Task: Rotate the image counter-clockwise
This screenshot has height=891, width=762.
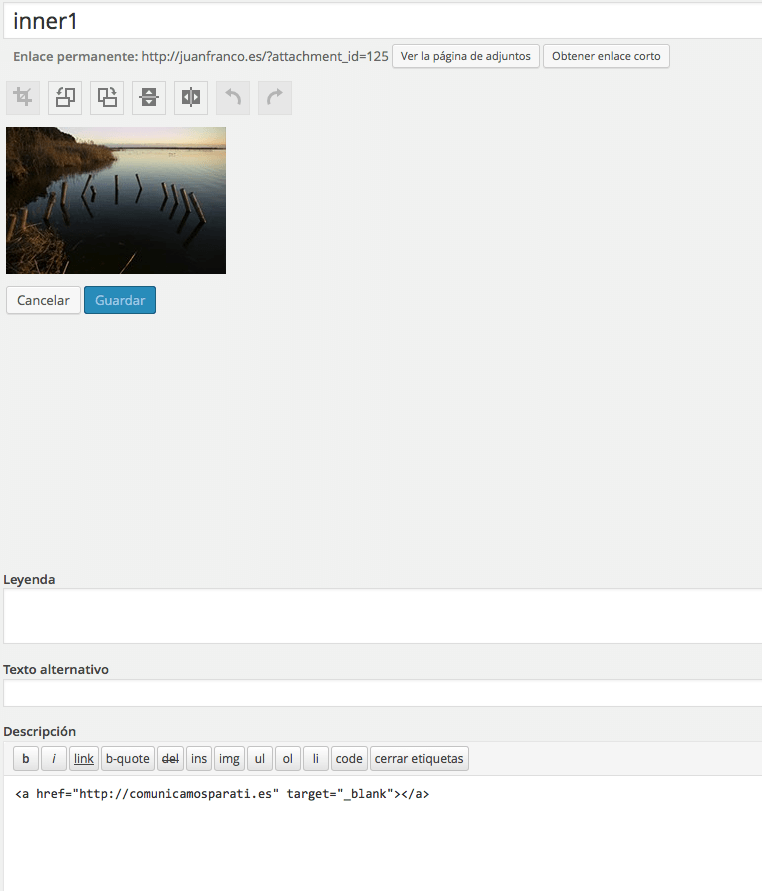Action: [65, 98]
